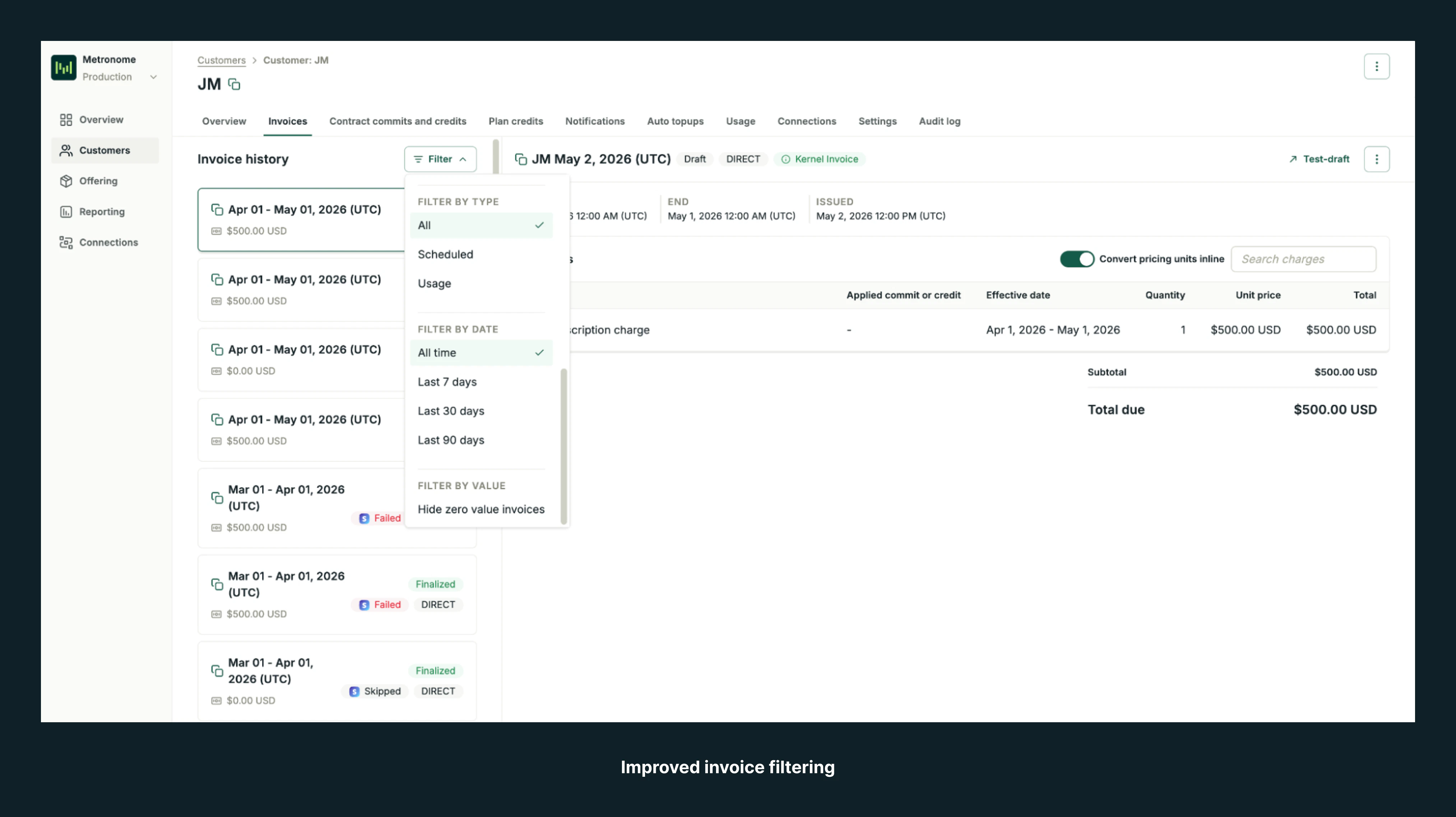This screenshot has height=817, width=1456.
Task: Select the Overview sidebar icon
Action: pyautogui.click(x=66, y=119)
